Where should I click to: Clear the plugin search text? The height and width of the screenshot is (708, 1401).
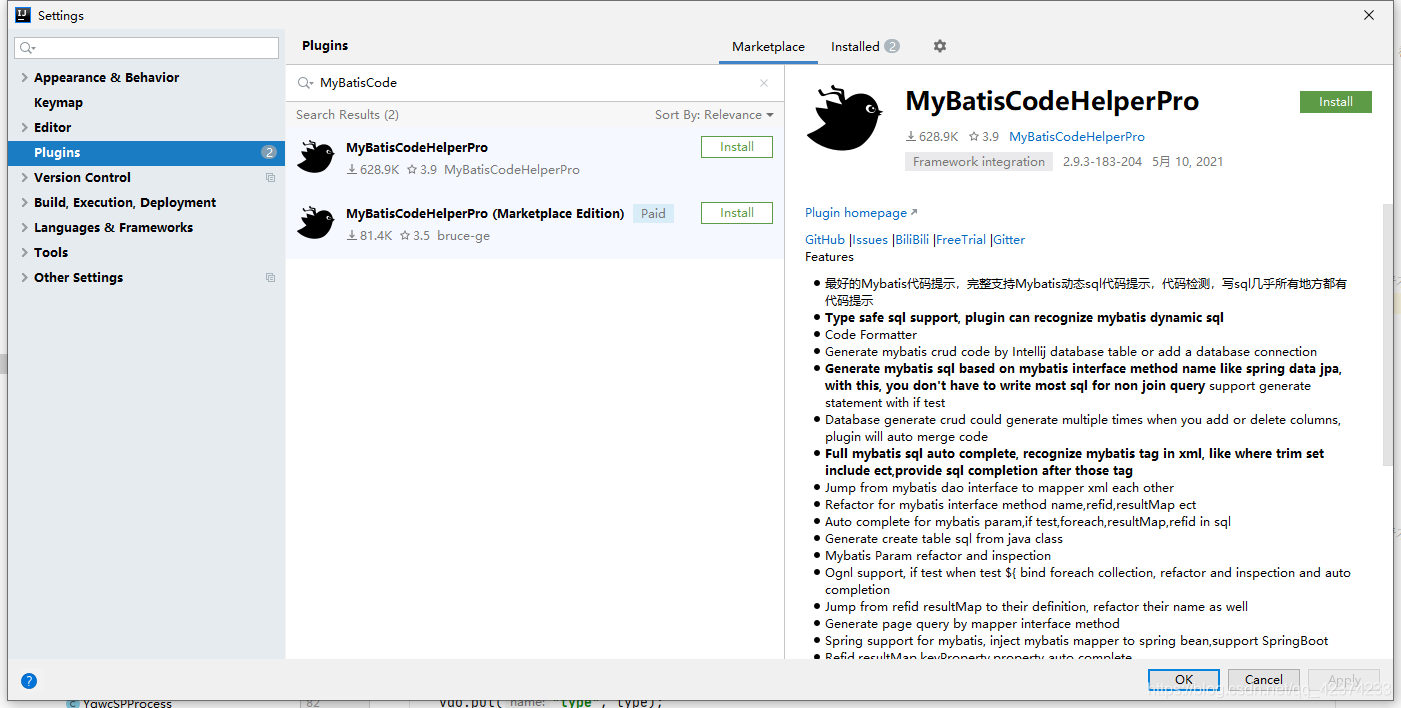click(x=764, y=83)
